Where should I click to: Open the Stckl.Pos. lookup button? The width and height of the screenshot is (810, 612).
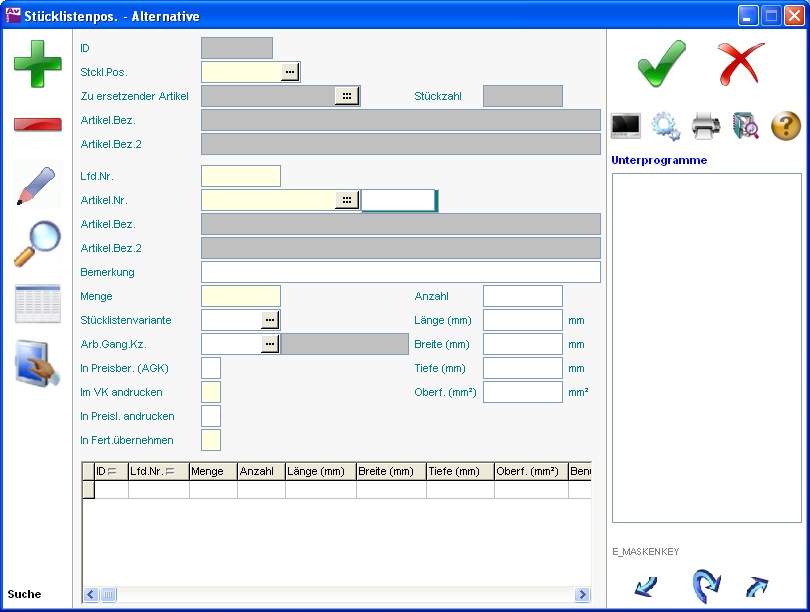pyautogui.click(x=290, y=72)
